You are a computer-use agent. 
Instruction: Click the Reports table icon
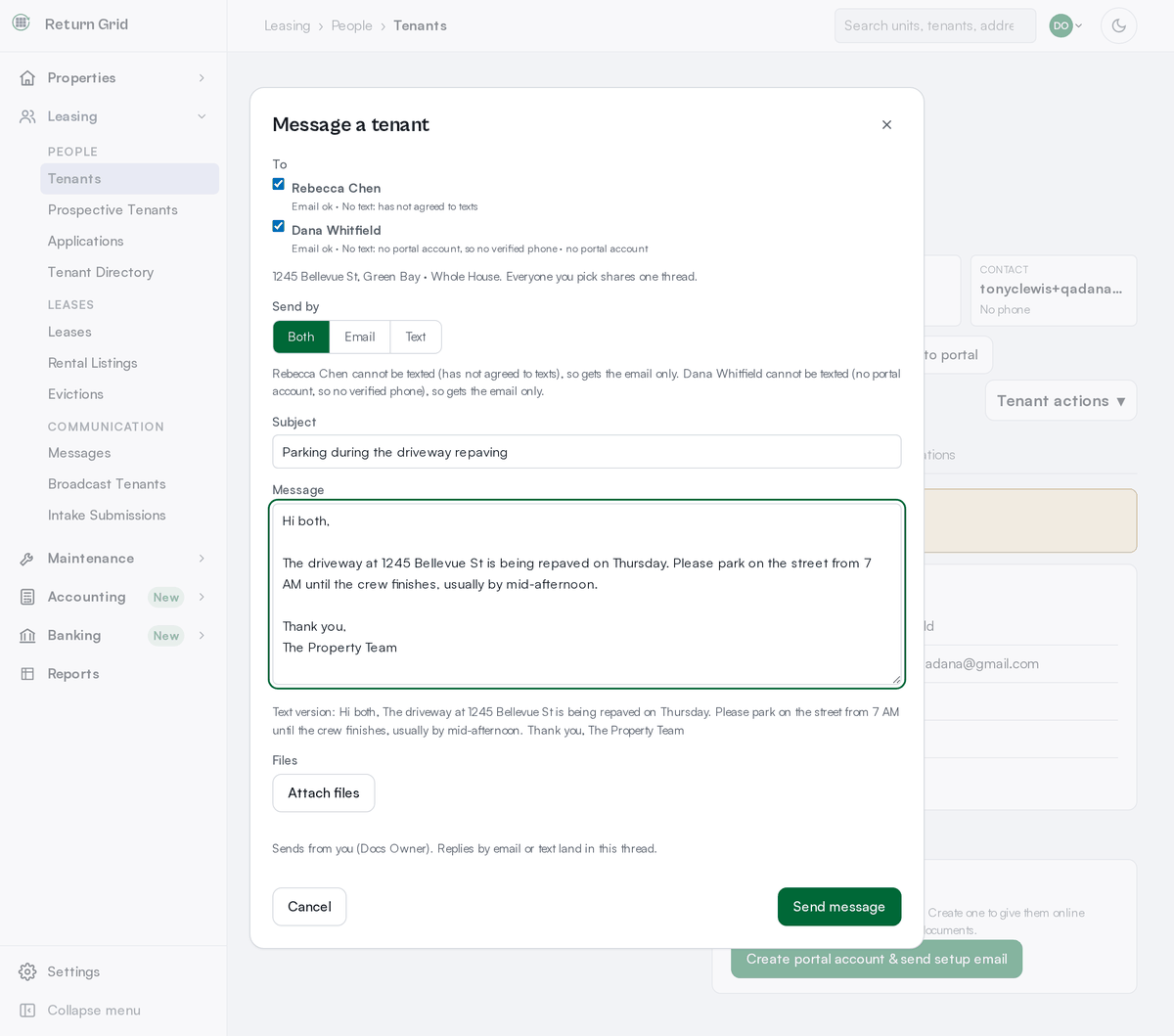[27, 674]
